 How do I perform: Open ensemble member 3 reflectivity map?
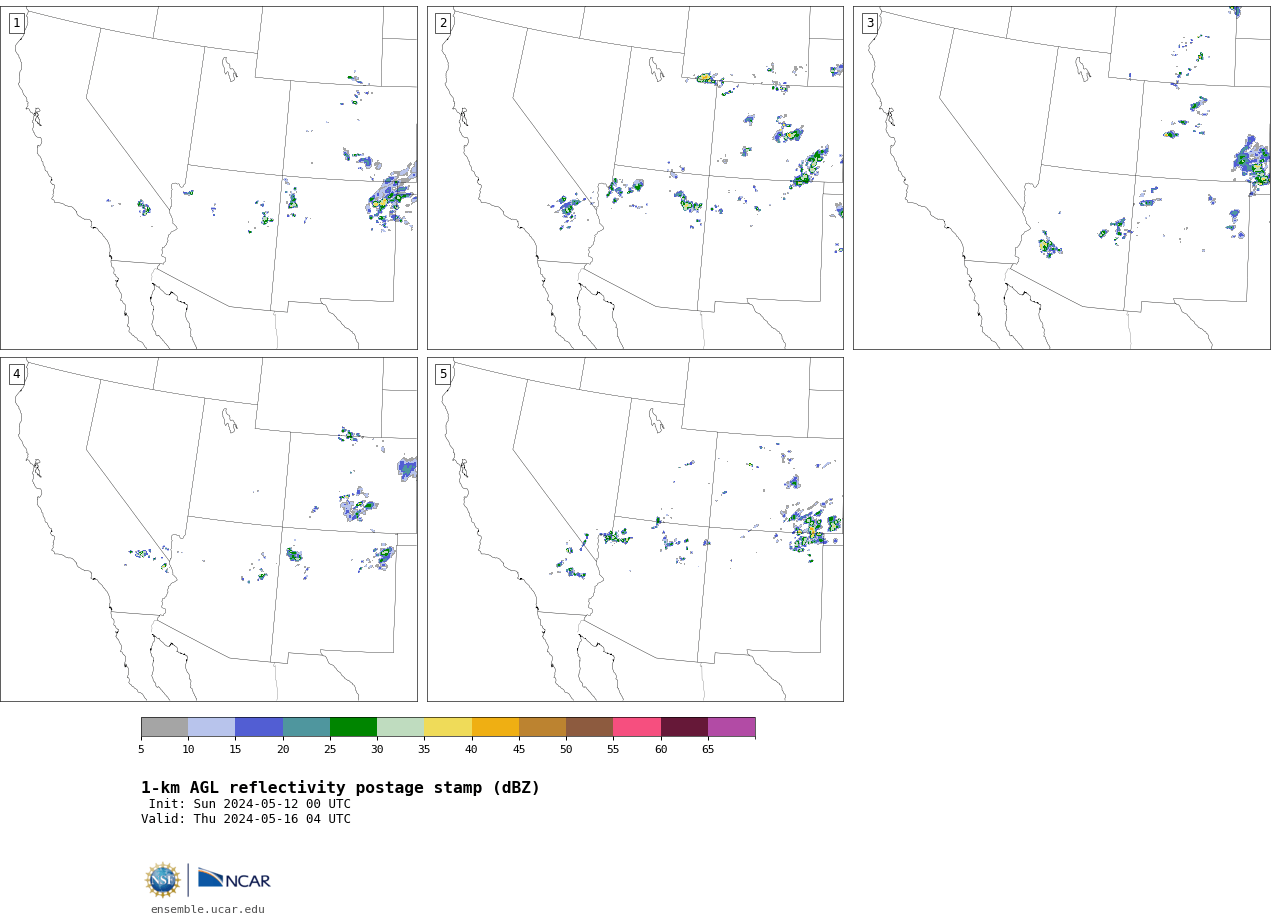click(x=1061, y=178)
